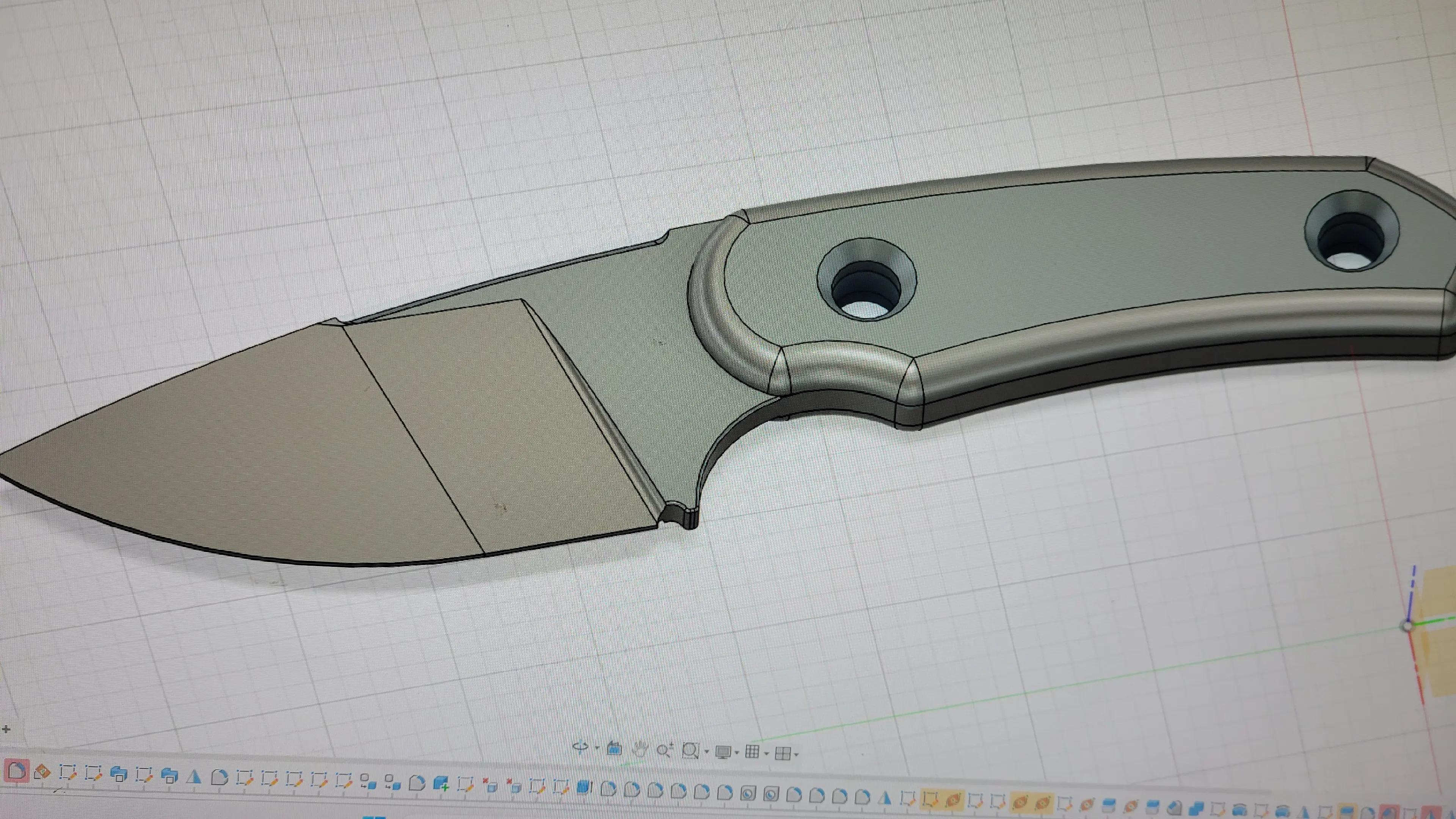Select the Zoom magnifier tool
This screenshot has height=819, width=1456.
[665, 751]
